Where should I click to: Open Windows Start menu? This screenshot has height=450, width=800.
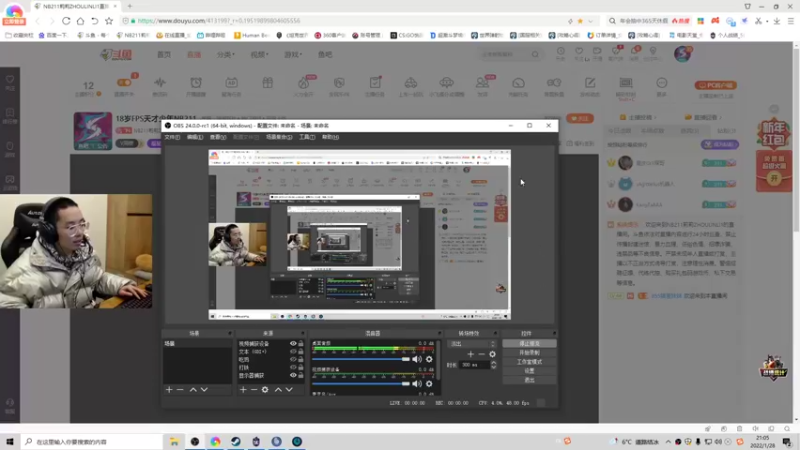(10, 442)
